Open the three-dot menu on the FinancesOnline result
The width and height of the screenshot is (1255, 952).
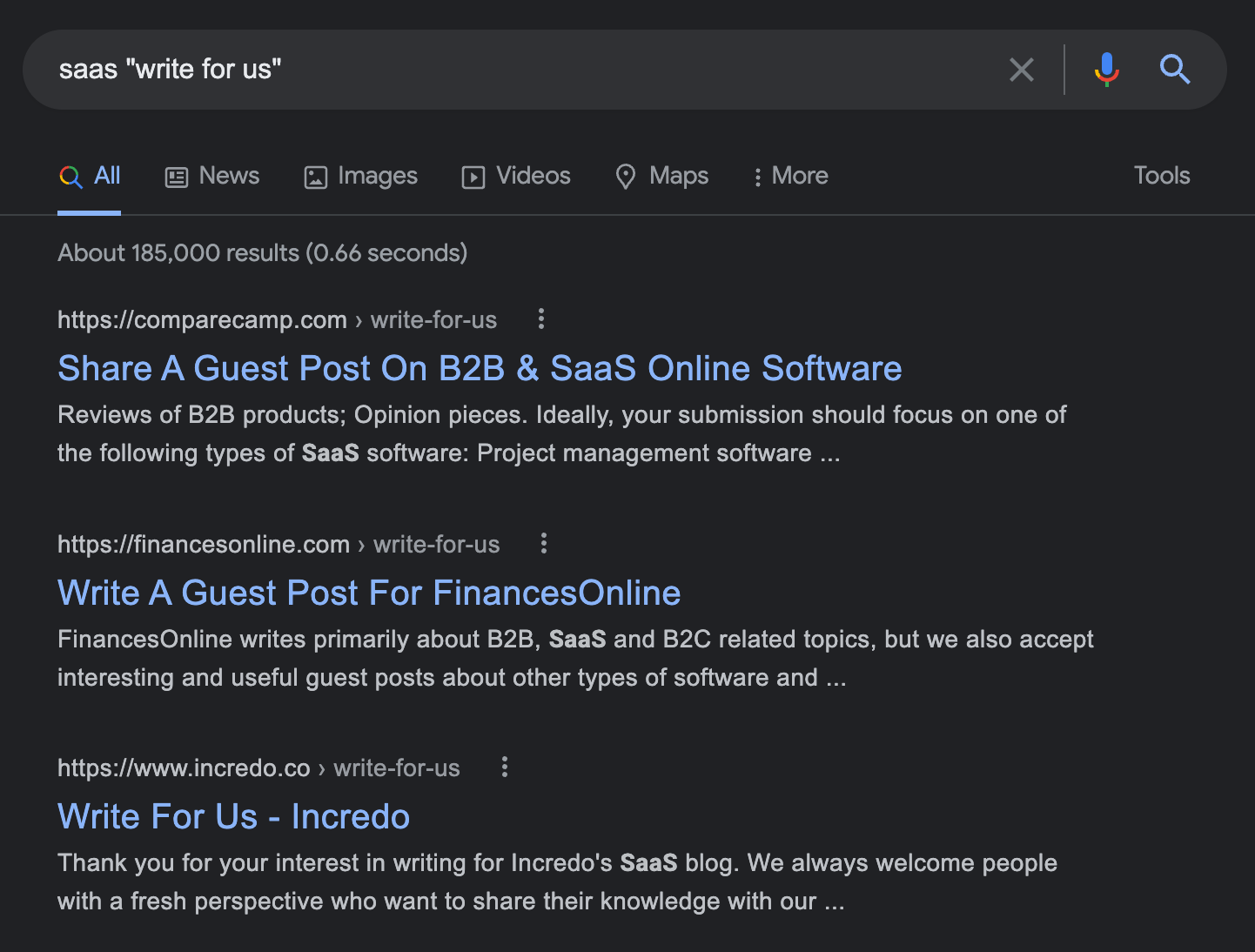click(543, 544)
